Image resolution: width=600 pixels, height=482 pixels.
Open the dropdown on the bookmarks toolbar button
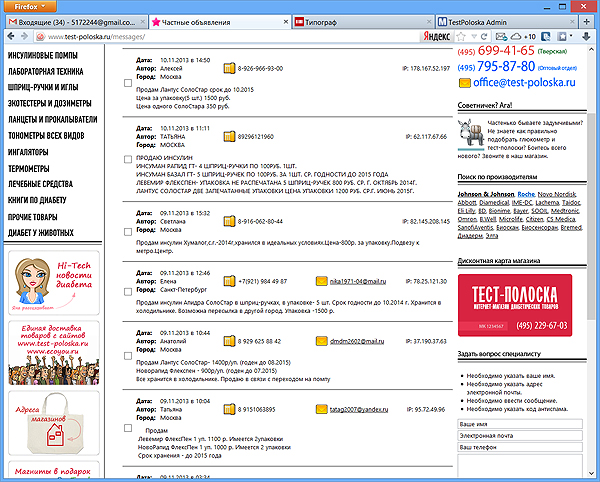tap(571, 36)
